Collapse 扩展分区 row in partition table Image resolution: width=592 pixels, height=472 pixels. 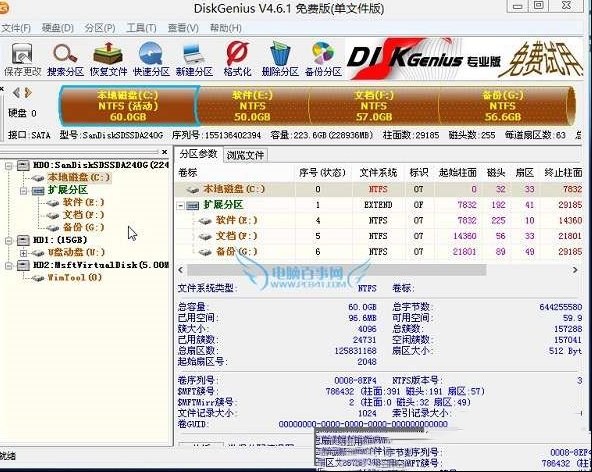[181, 205]
